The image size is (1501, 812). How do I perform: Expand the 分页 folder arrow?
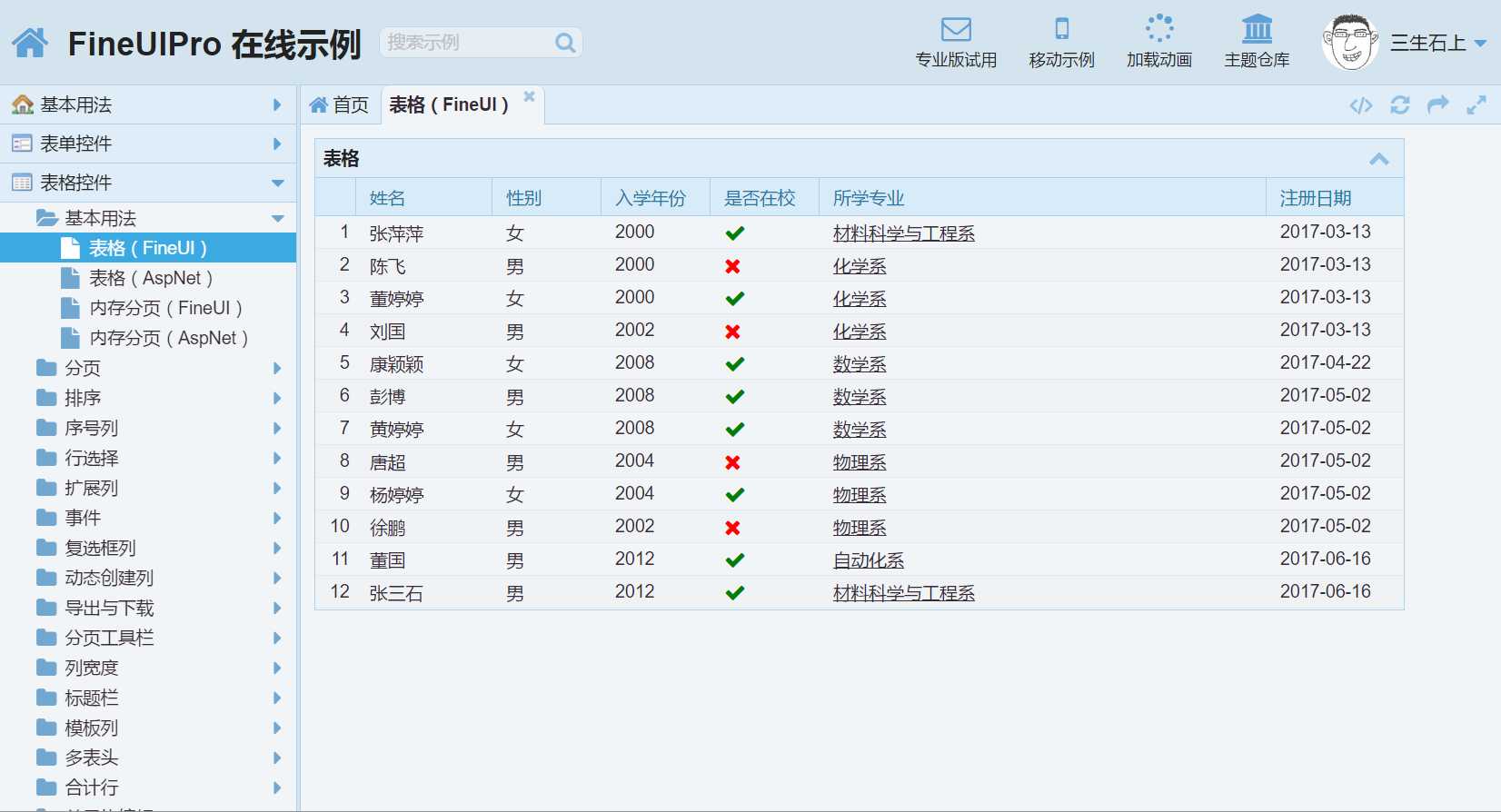tap(277, 368)
